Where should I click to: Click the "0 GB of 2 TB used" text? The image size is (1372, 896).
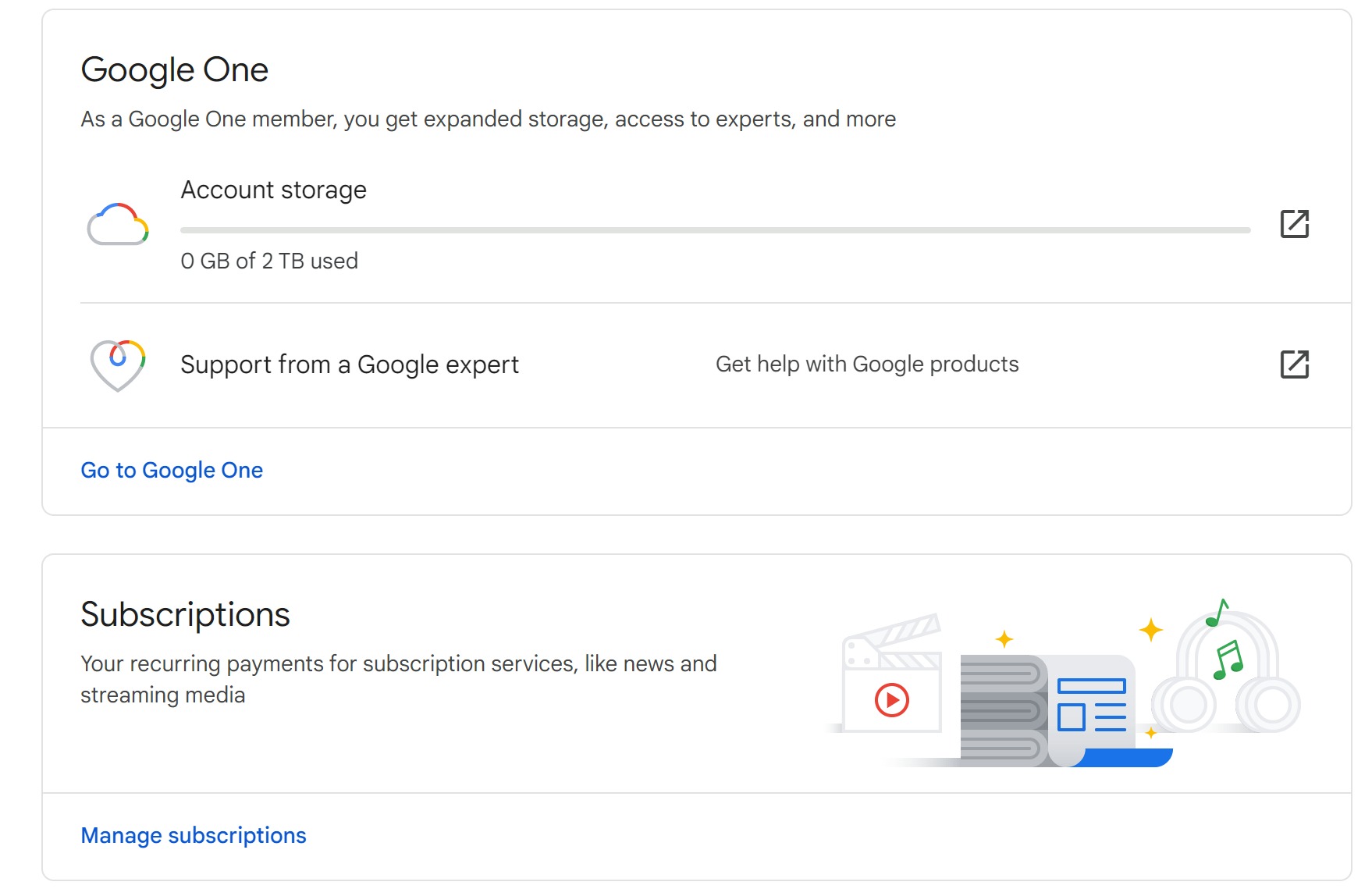[x=269, y=261]
